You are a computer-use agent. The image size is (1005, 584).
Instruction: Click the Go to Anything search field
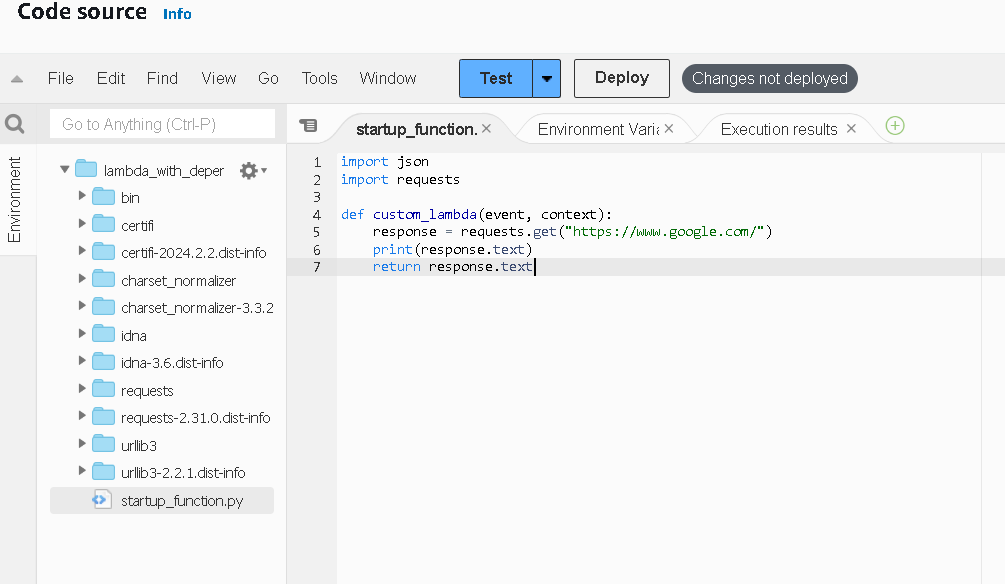162,124
